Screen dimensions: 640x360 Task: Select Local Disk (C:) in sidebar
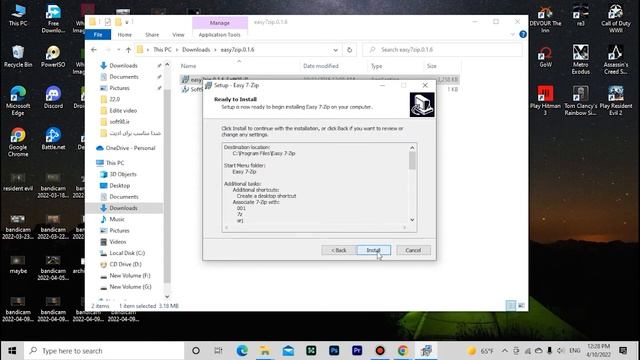click(127, 253)
